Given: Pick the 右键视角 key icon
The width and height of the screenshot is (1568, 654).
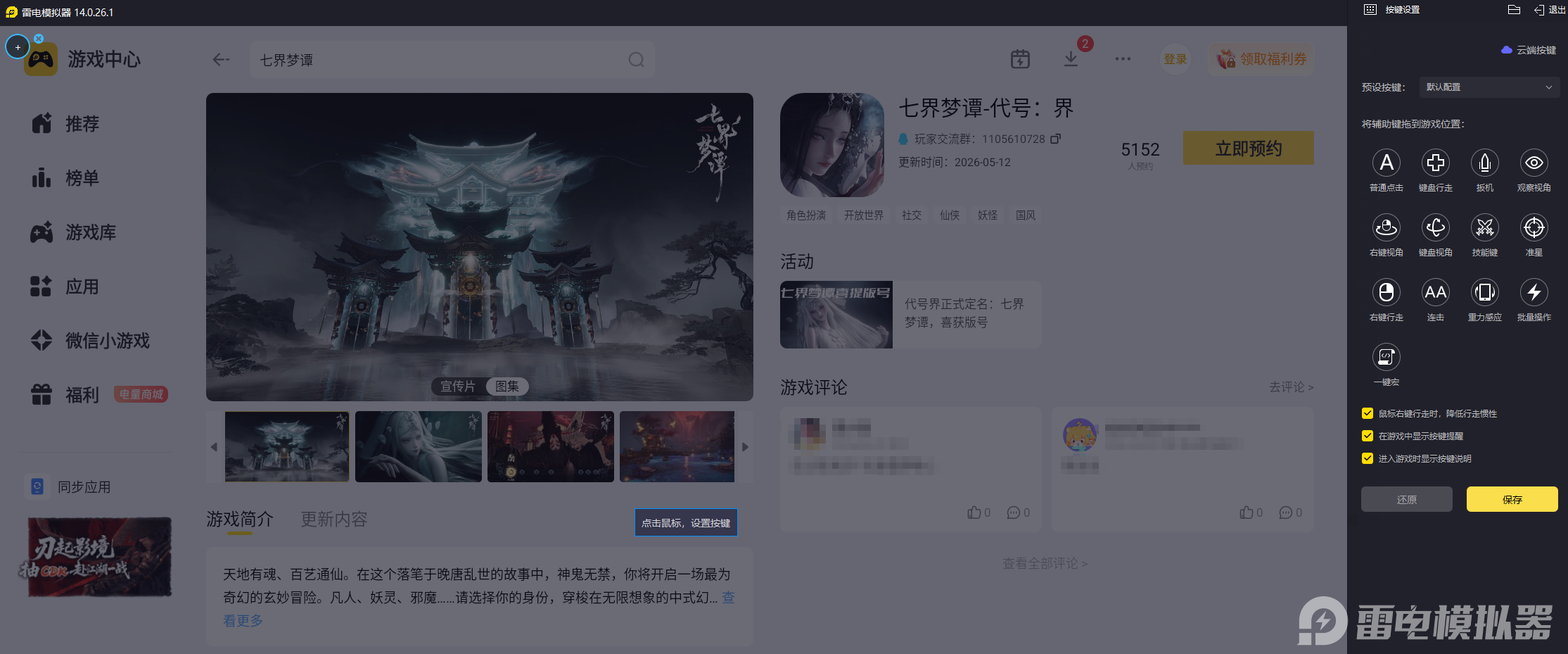Looking at the screenshot, I should (x=1386, y=227).
